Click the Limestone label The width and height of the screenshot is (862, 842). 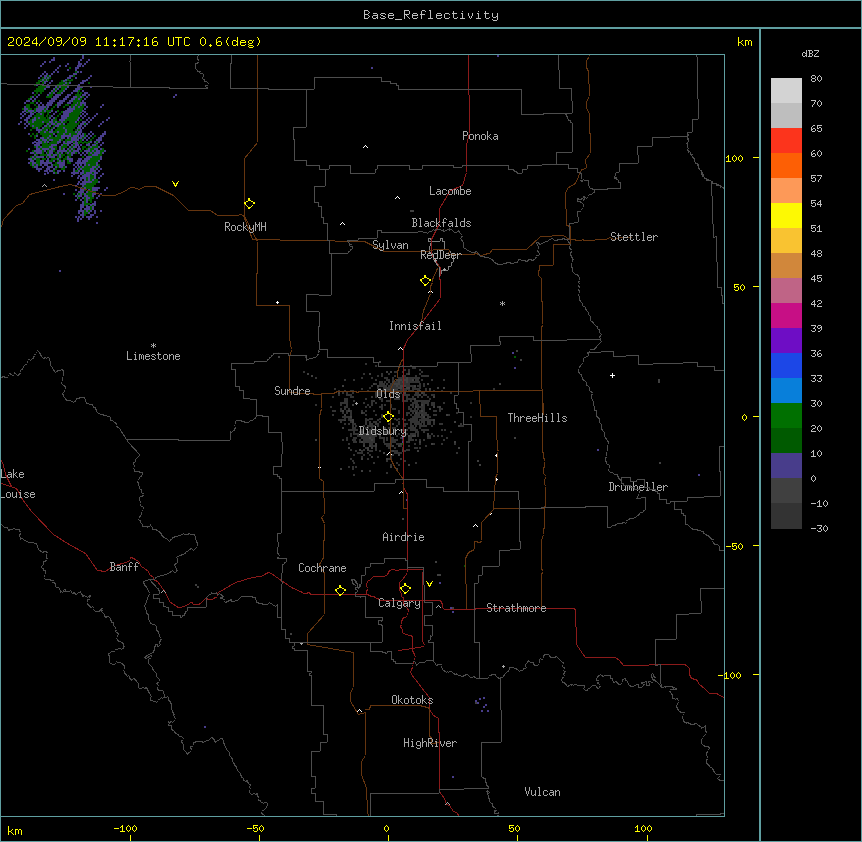pyautogui.click(x=153, y=356)
